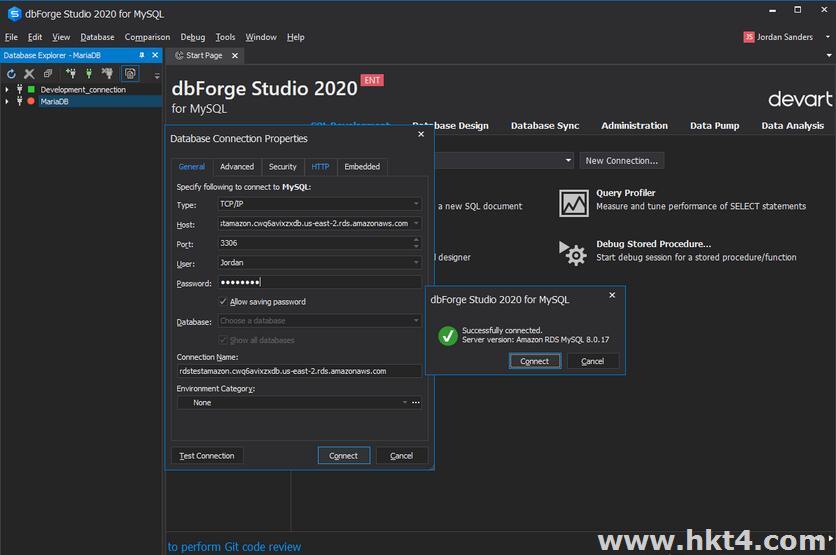This screenshot has width=836, height=555.
Task: Switch to the General tab in connection dialog
Action: [191, 166]
